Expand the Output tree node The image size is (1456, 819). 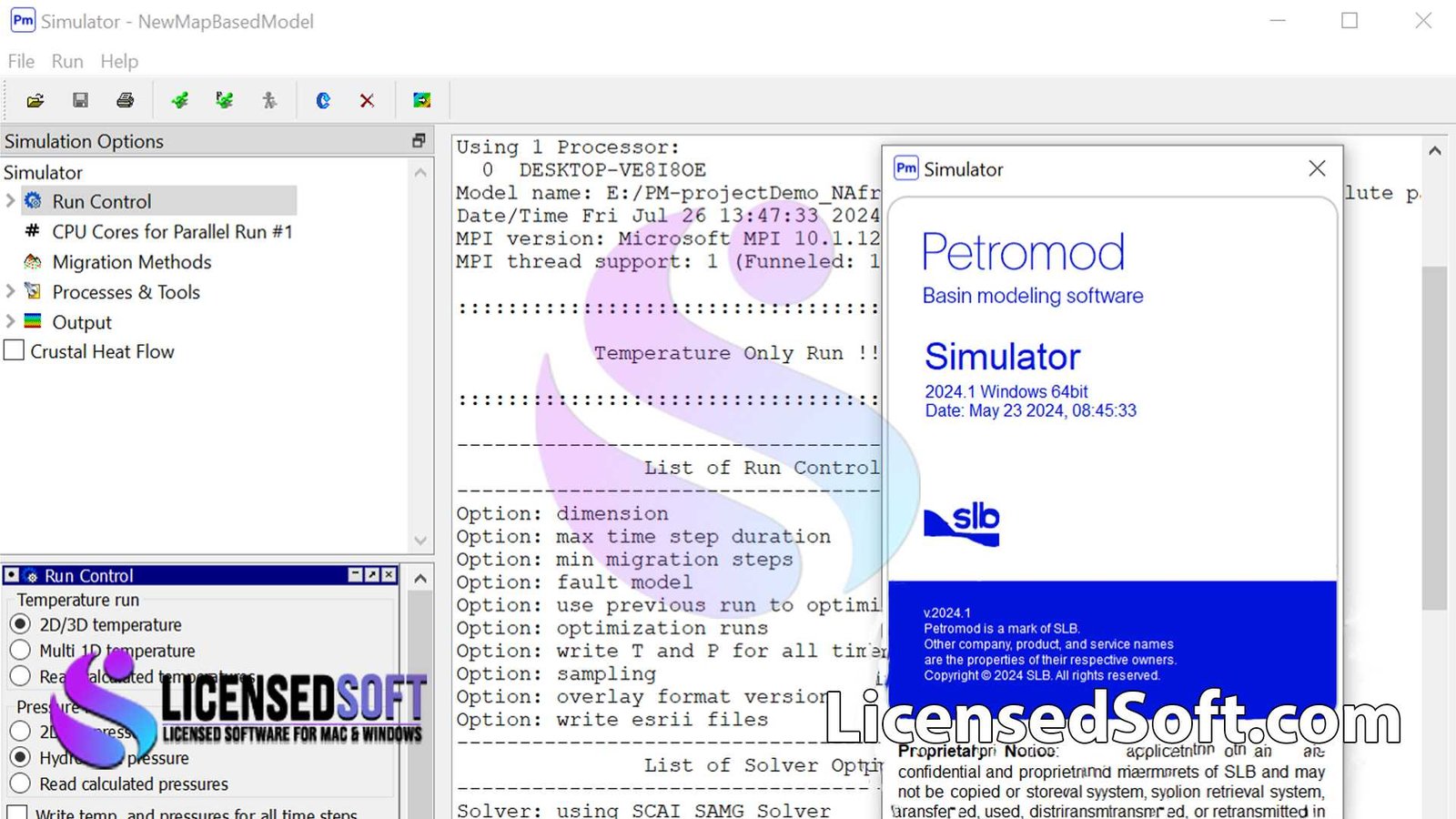pos(10,321)
